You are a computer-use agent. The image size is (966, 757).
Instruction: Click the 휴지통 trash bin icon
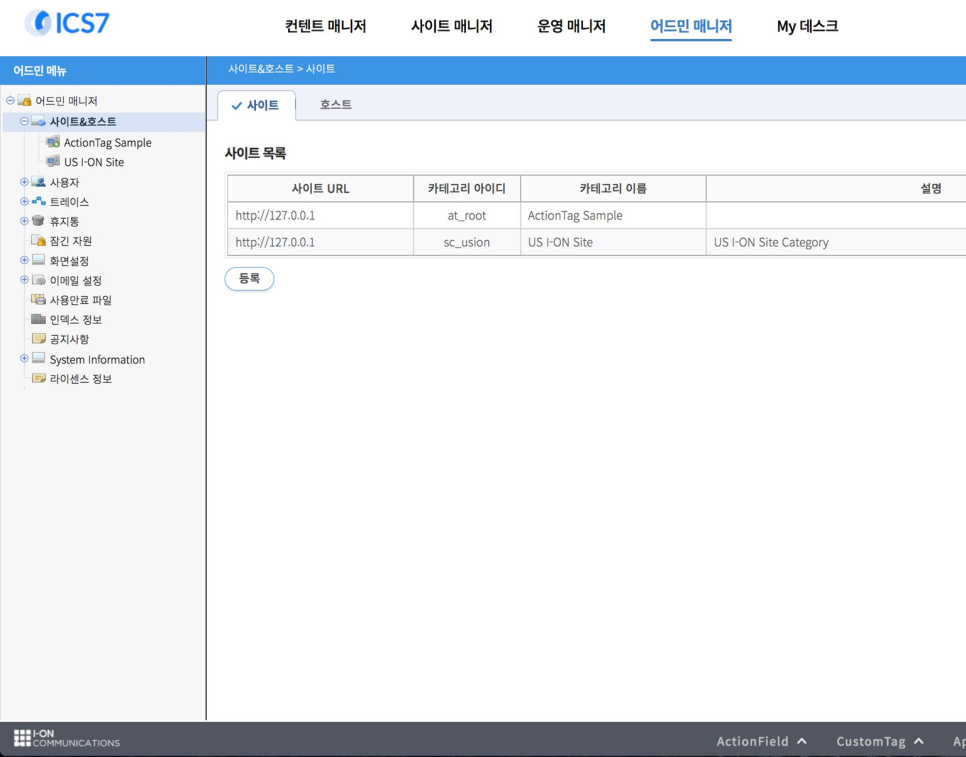pos(38,221)
